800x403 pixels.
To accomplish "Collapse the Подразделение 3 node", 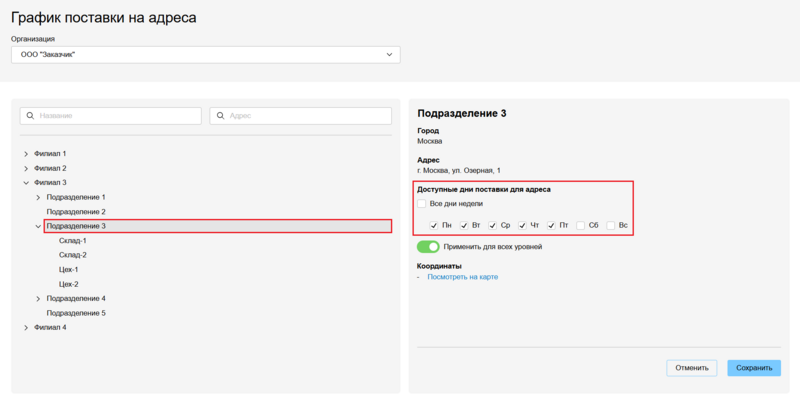I will pyautogui.click(x=38, y=227).
